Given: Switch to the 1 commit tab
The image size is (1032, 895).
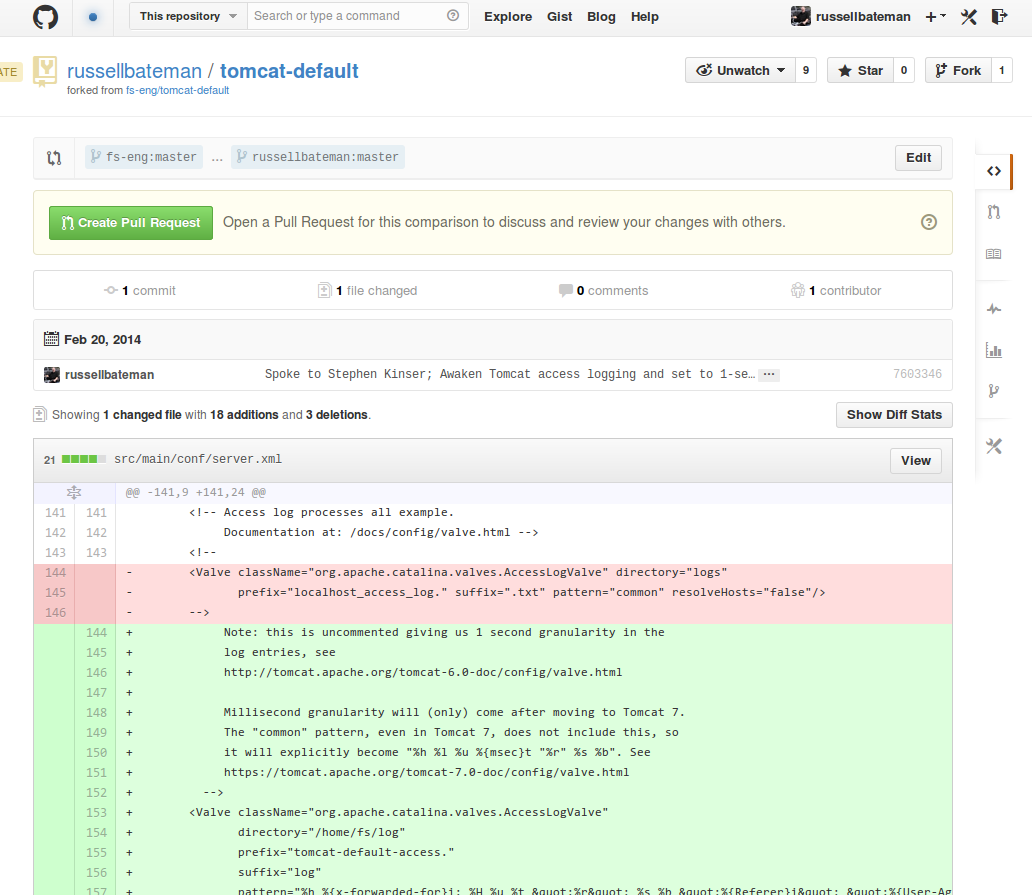Looking at the screenshot, I should click(140, 291).
